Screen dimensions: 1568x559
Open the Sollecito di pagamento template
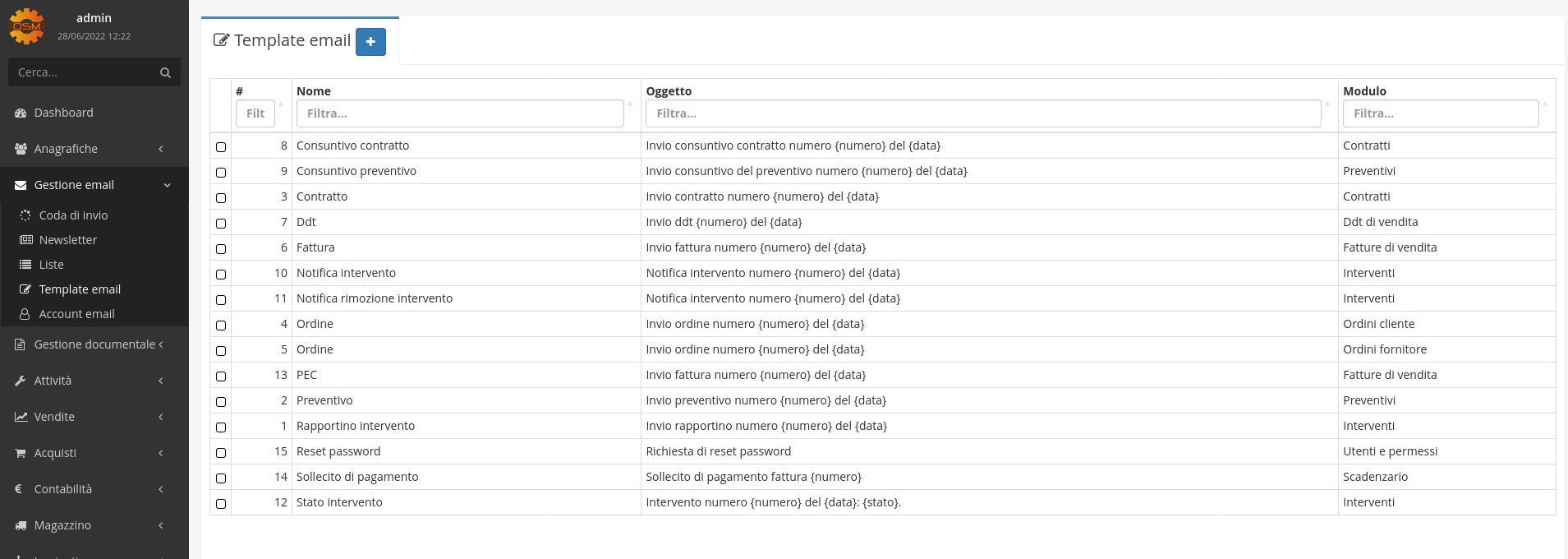pyautogui.click(x=357, y=477)
